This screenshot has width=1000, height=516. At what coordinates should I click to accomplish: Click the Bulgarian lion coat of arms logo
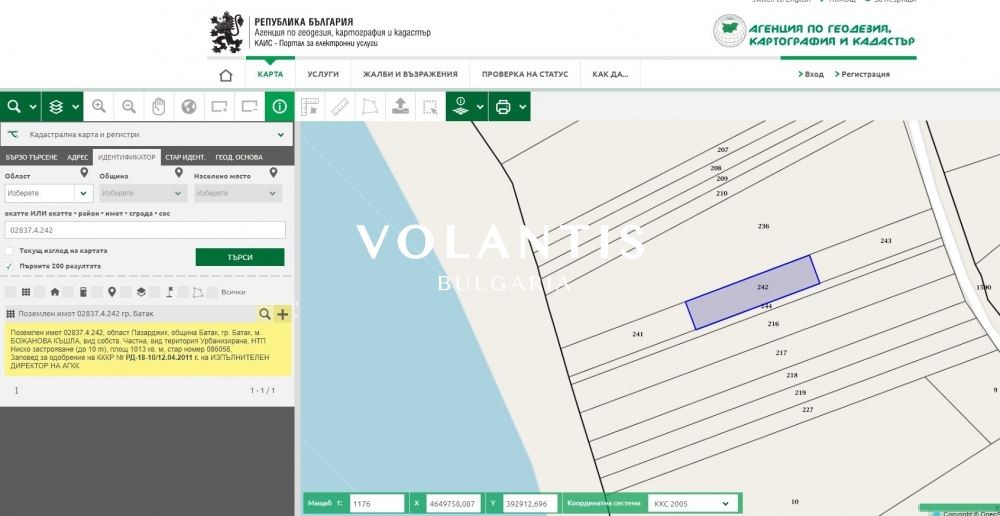[226, 32]
